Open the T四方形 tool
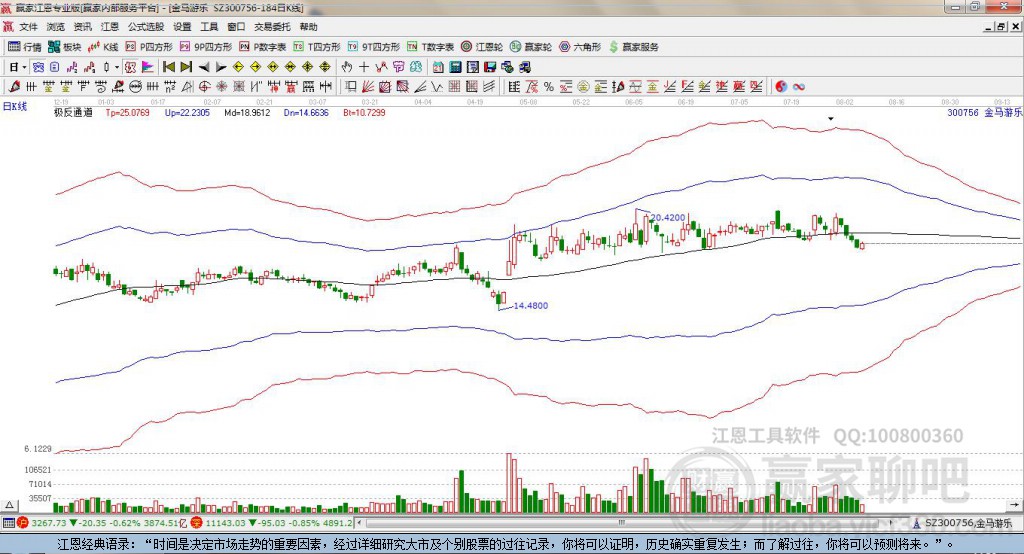The height and width of the screenshot is (554, 1024). point(317,47)
